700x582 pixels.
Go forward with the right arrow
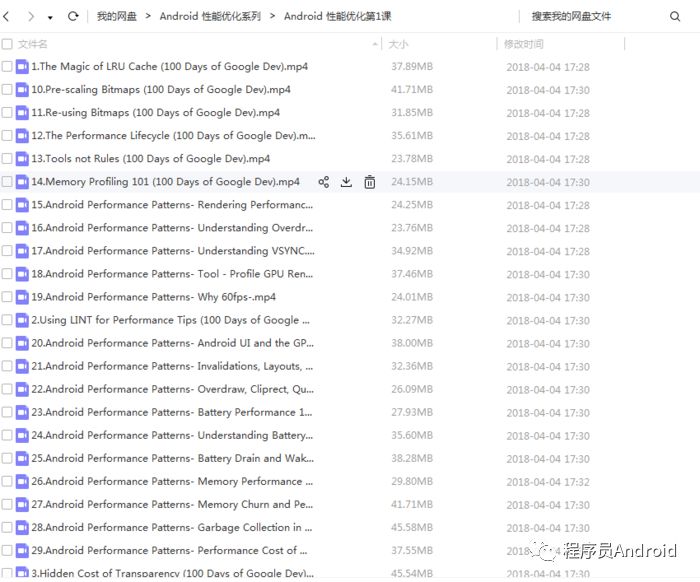pyautogui.click(x=31, y=17)
